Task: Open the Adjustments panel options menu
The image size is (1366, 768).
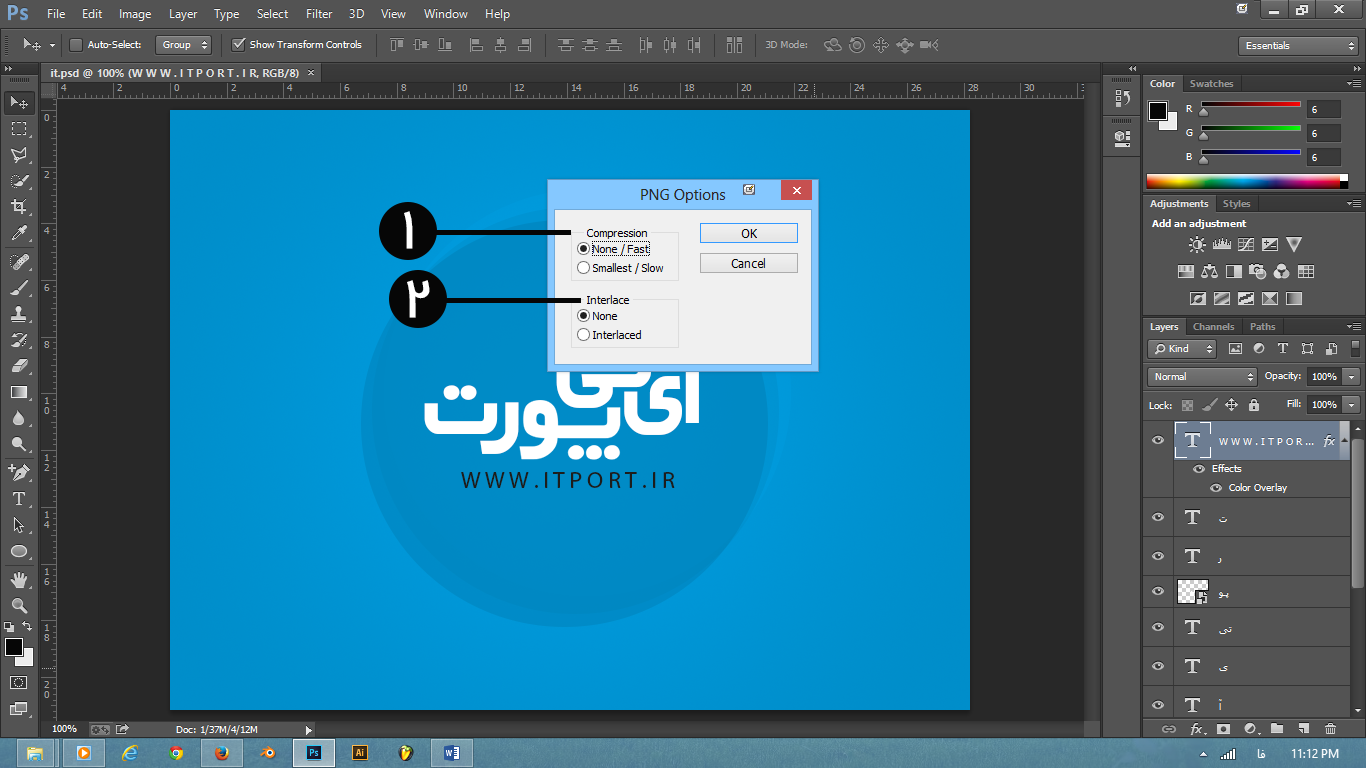Action: click(x=1354, y=204)
